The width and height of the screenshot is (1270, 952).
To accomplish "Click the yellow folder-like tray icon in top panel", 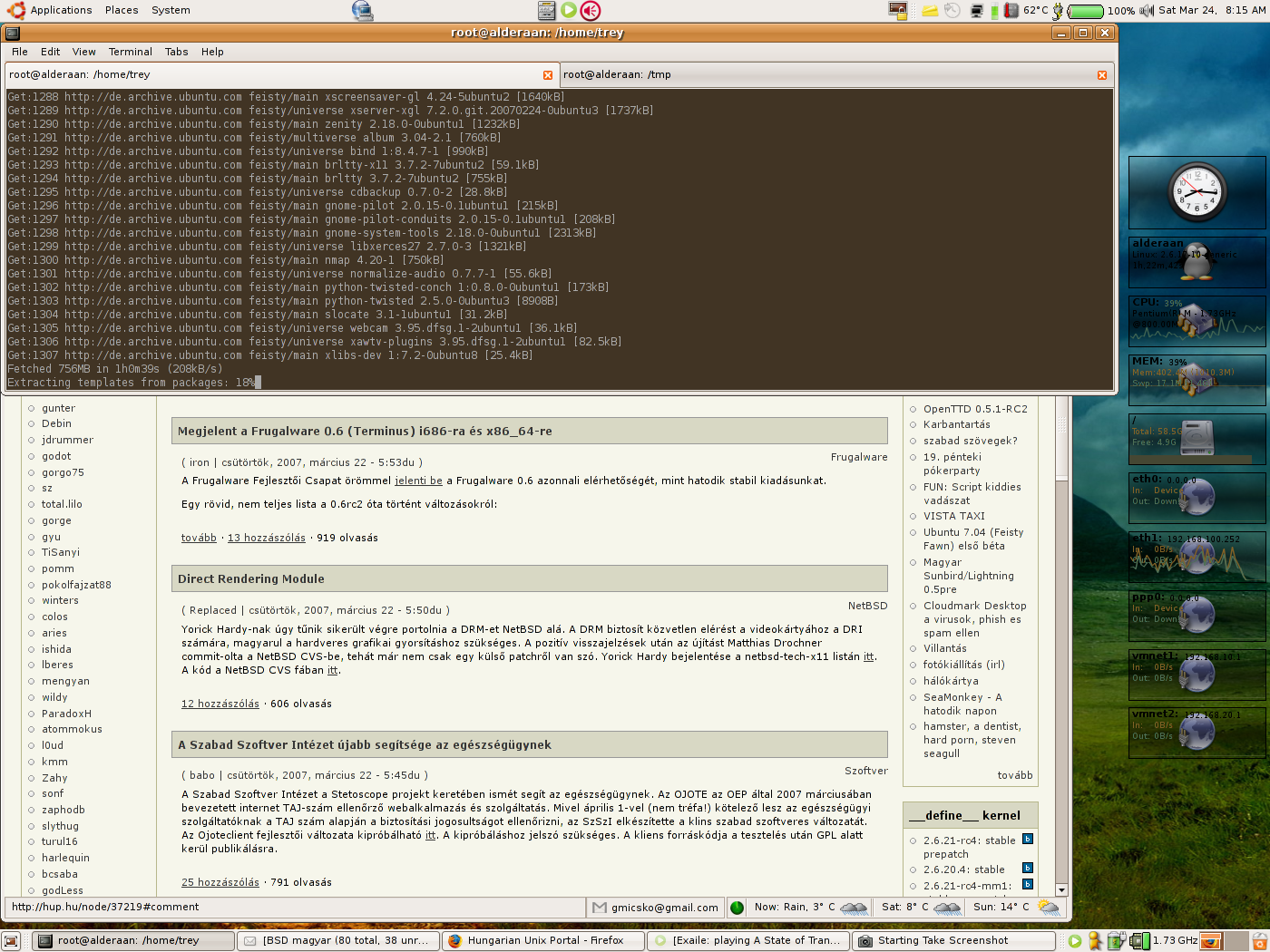I will point(930,10).
